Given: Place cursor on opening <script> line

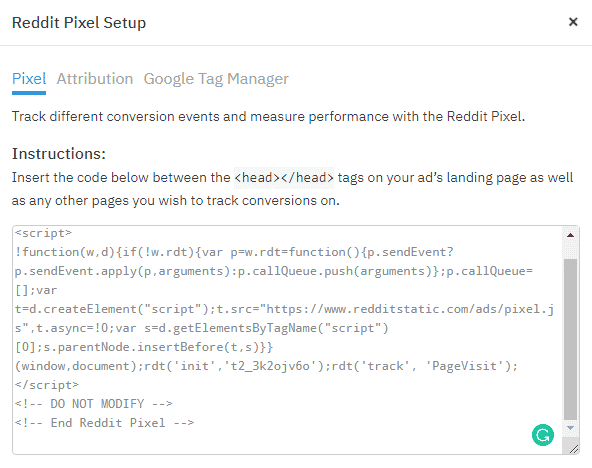Looking at the screenshot, I should point(43,233).
